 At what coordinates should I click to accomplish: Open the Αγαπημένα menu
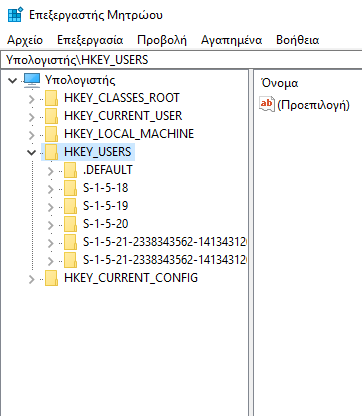[x=231, y=40]
